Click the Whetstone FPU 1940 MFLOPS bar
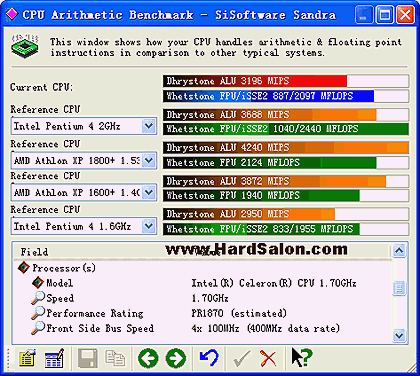420x376 pixels. [286, 195]
